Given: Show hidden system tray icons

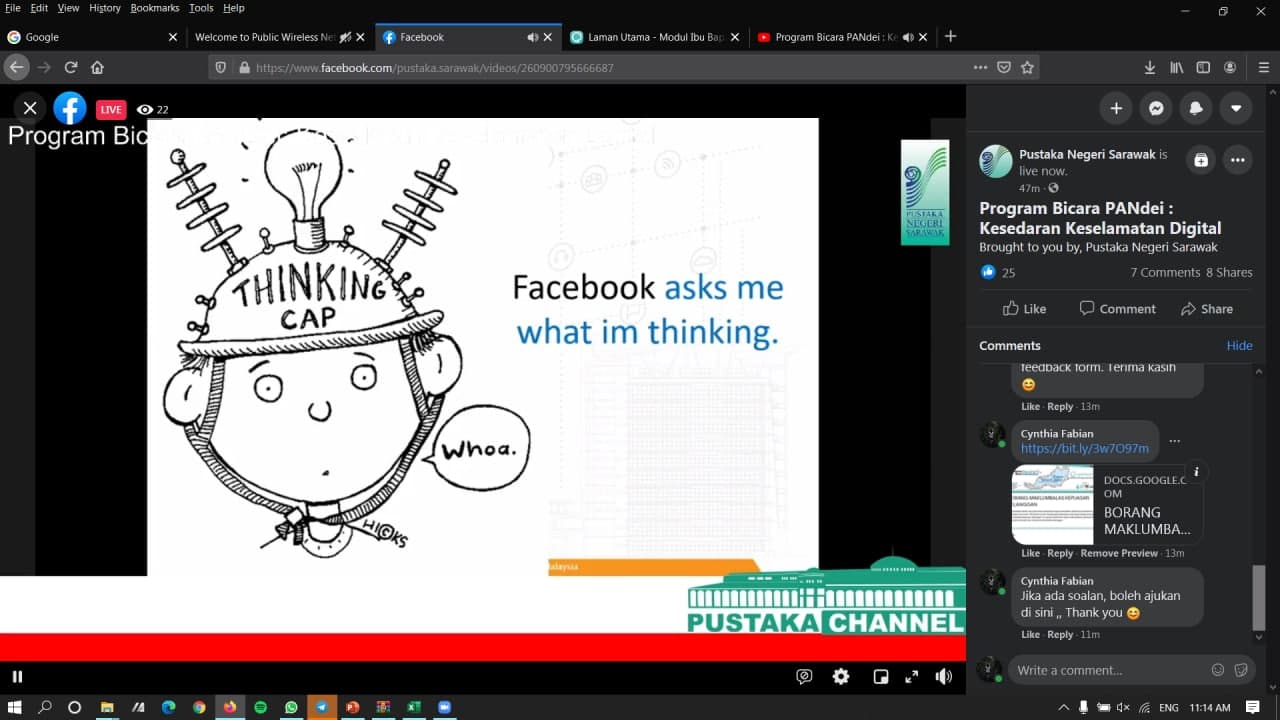Looking at the screenshot, I should click(x=1063, y=707).
